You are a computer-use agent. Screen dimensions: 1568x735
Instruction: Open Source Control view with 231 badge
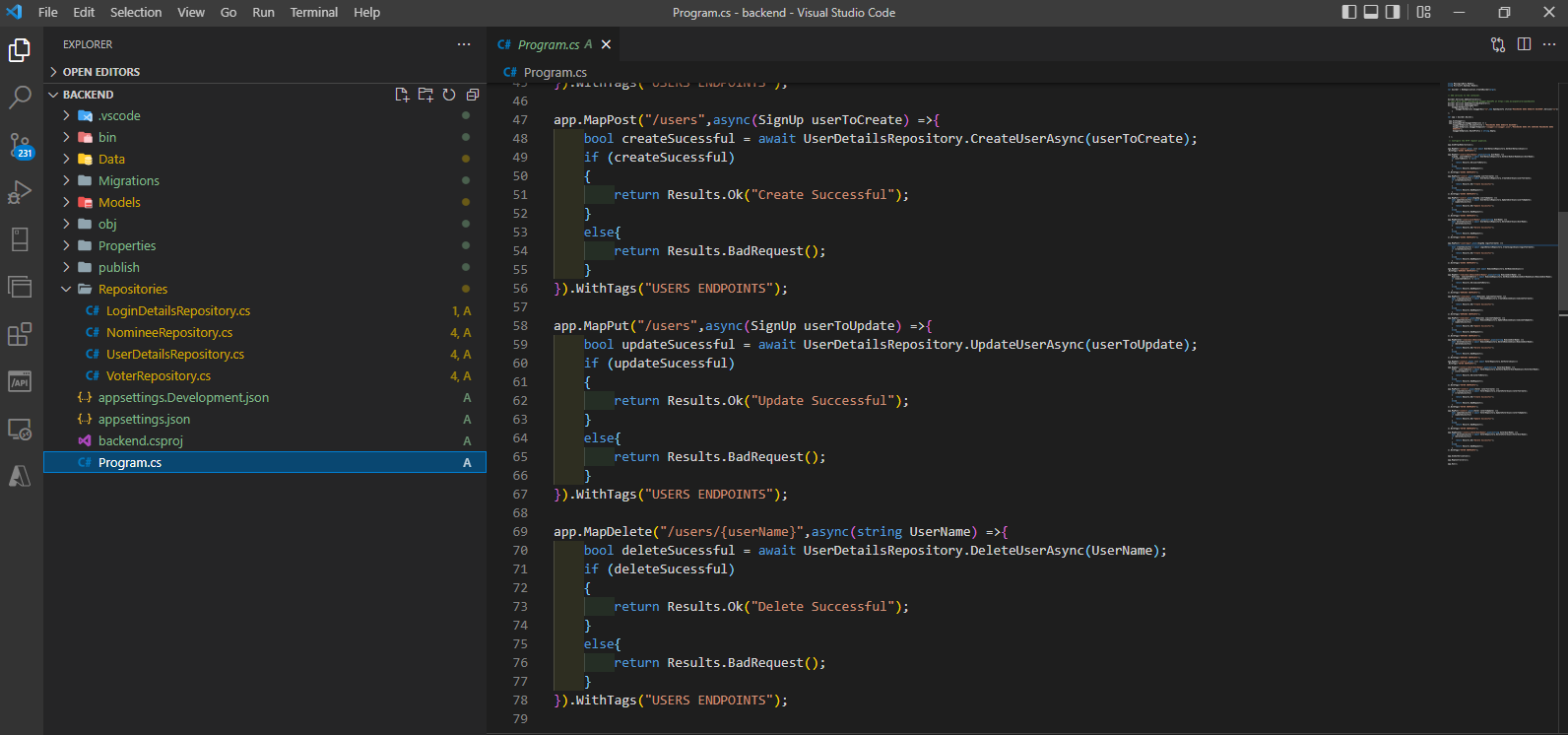point(20,145)
